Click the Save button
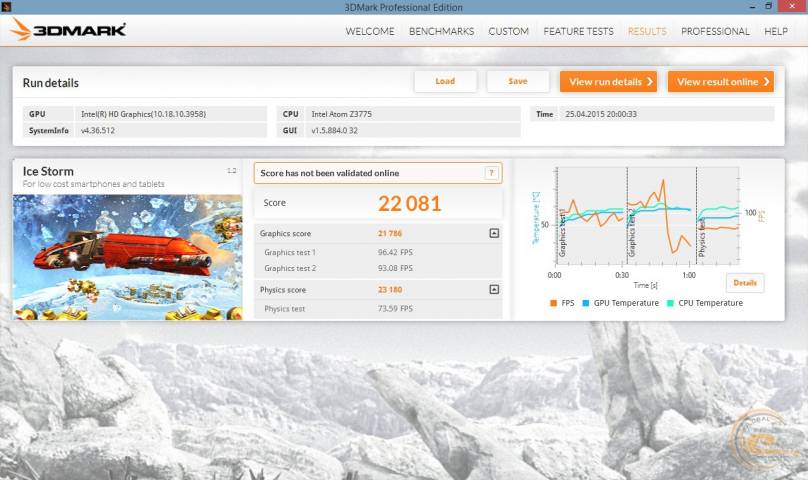 (518, 81)
